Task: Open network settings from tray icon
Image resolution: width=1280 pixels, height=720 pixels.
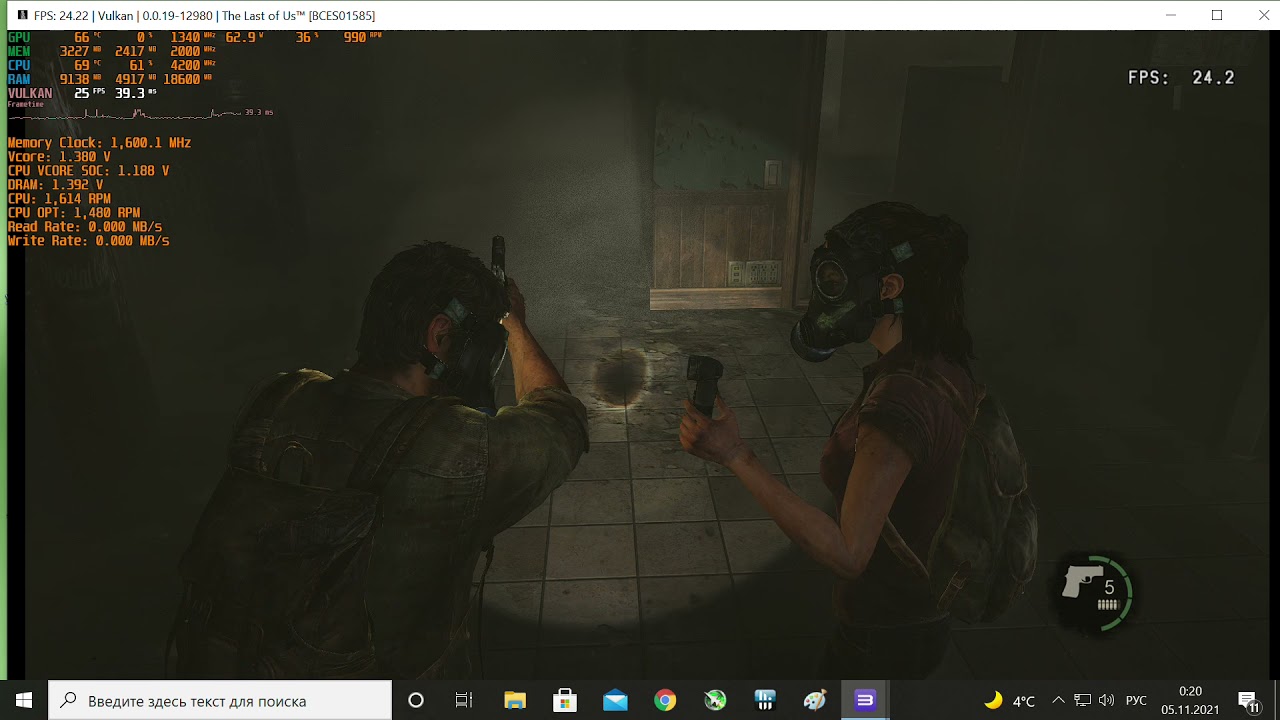Action: point(1083,701)
